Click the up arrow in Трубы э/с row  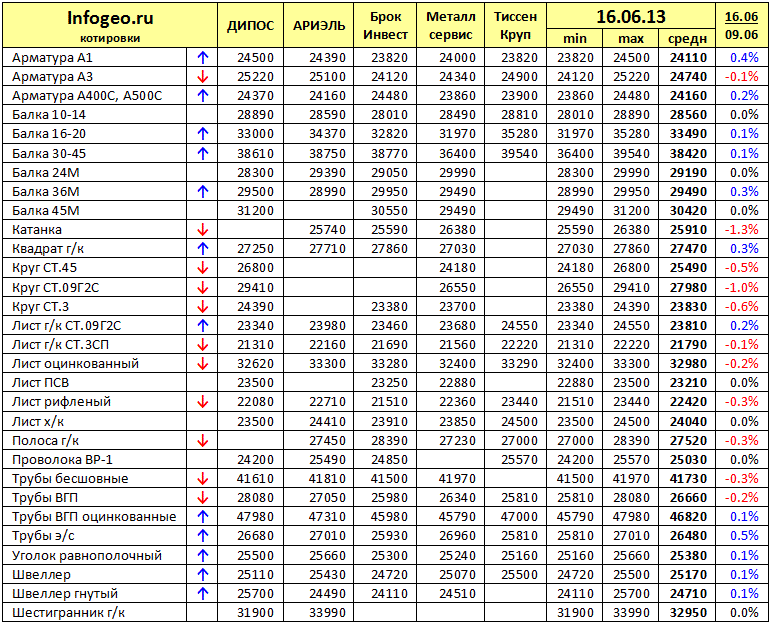[203, 535]
